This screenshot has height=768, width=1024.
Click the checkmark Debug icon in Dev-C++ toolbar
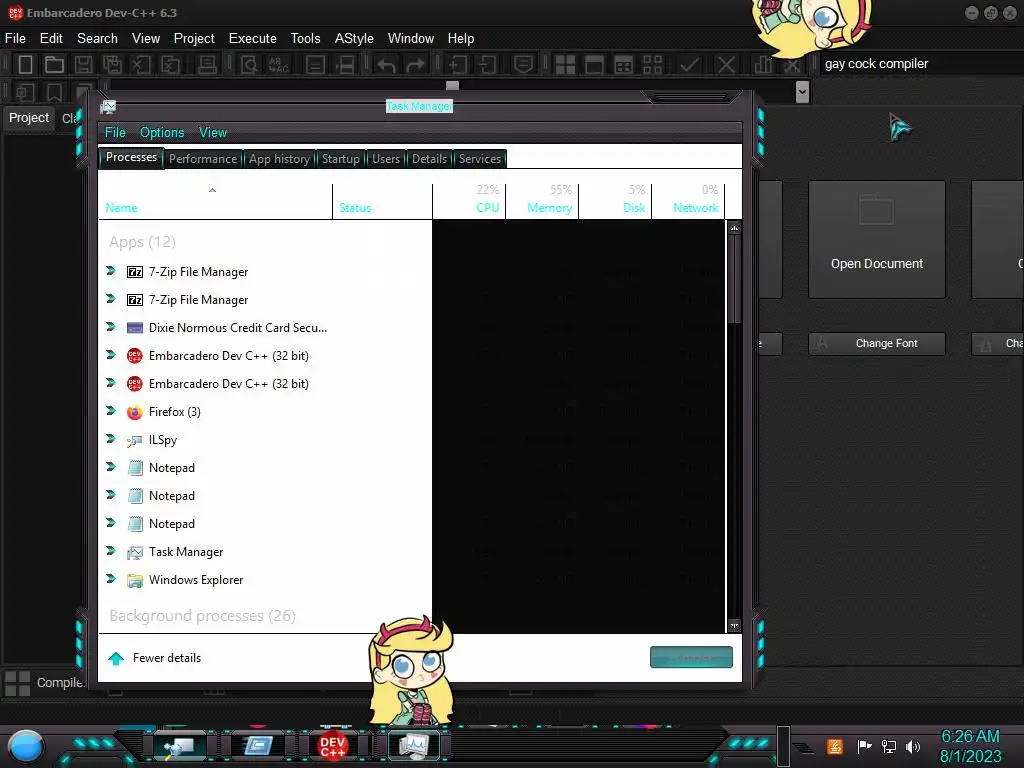coord(689,65)
